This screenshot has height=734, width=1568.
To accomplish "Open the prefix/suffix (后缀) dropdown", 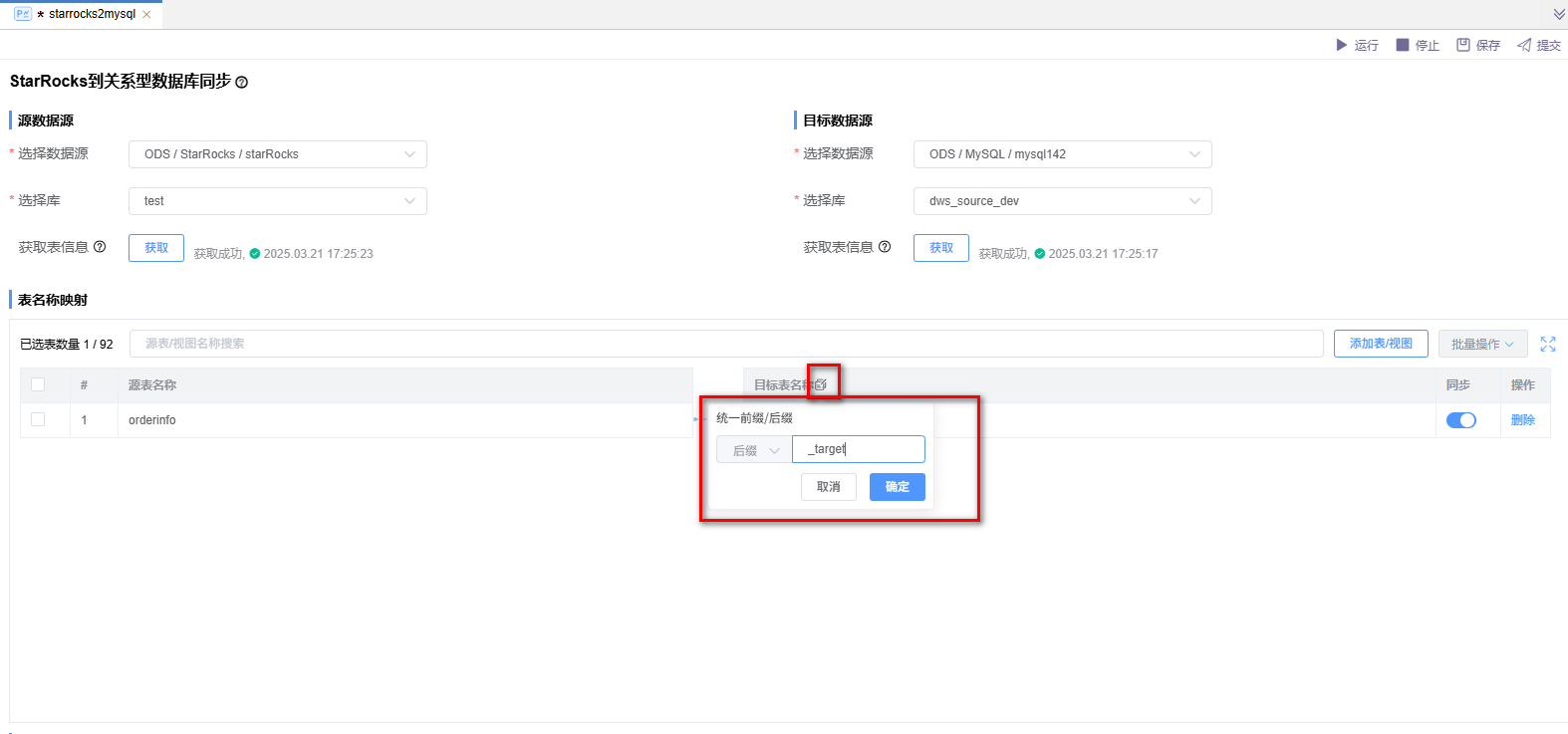I will (754, 450).
